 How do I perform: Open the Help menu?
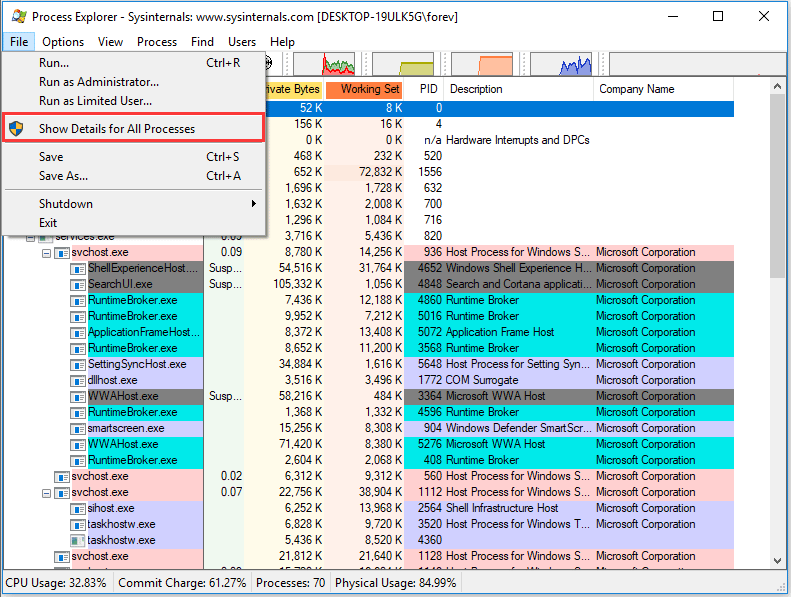pyautogui.click(x=282, y=42)
